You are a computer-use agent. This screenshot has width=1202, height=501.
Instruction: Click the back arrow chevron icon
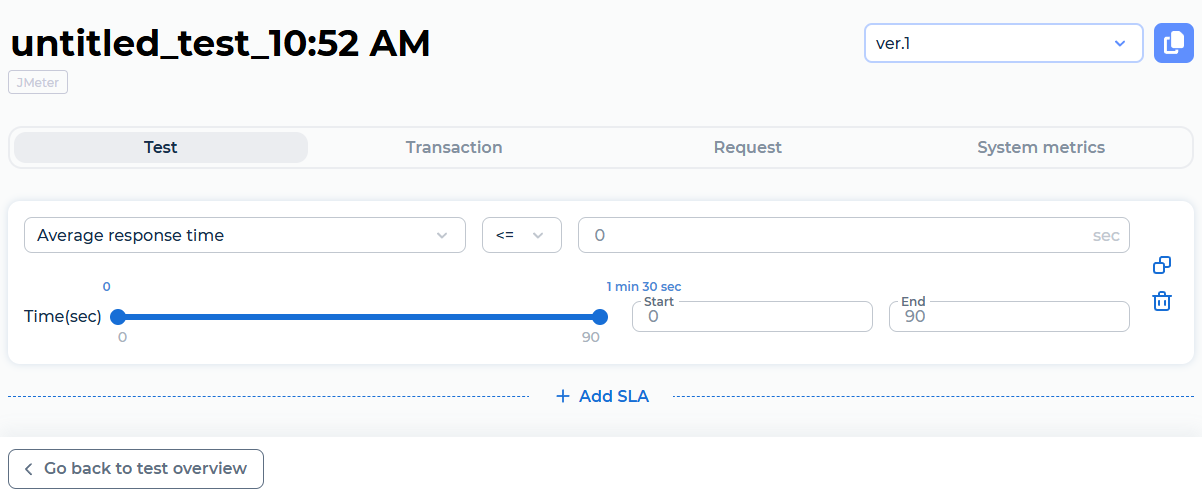coord(29,469)
